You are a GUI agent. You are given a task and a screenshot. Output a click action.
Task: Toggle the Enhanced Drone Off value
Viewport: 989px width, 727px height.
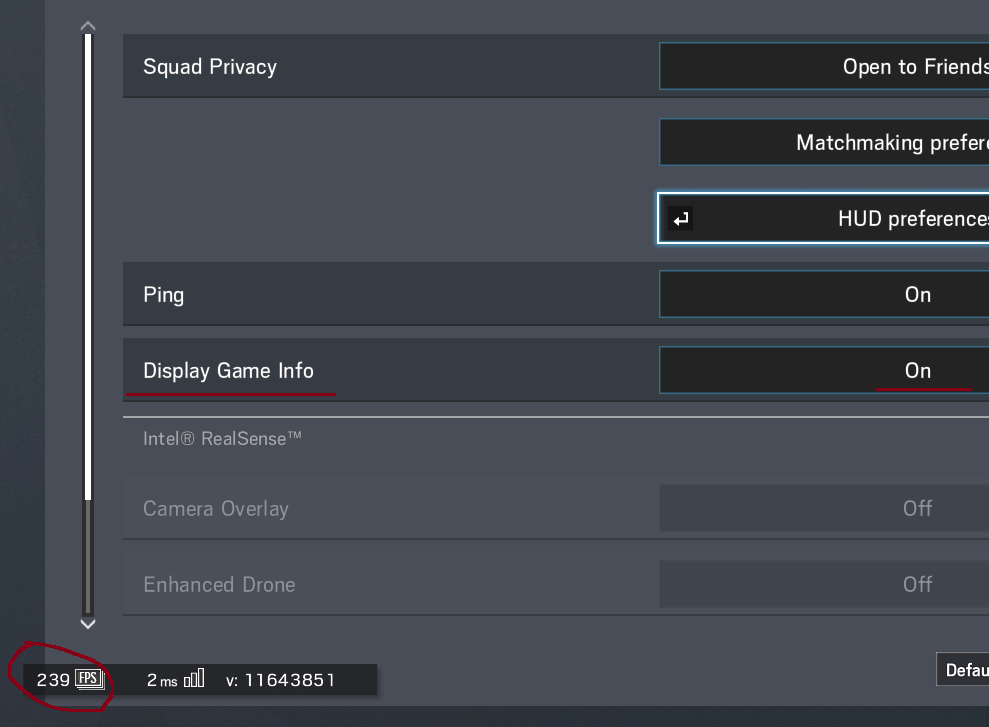click(x=917, y=585)
